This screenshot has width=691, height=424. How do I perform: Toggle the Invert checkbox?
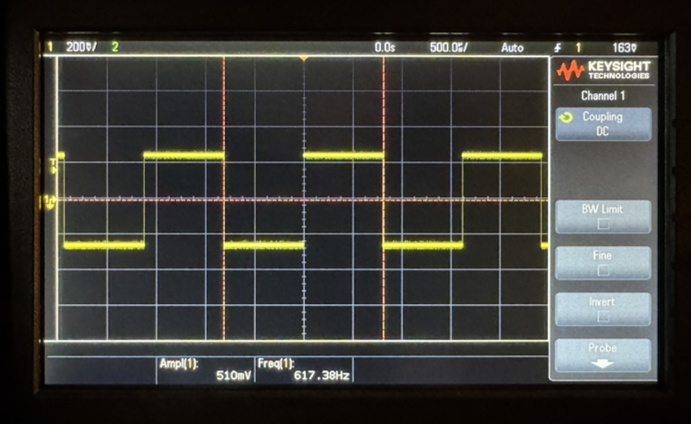pyautogui.click(x=603, y=316)
